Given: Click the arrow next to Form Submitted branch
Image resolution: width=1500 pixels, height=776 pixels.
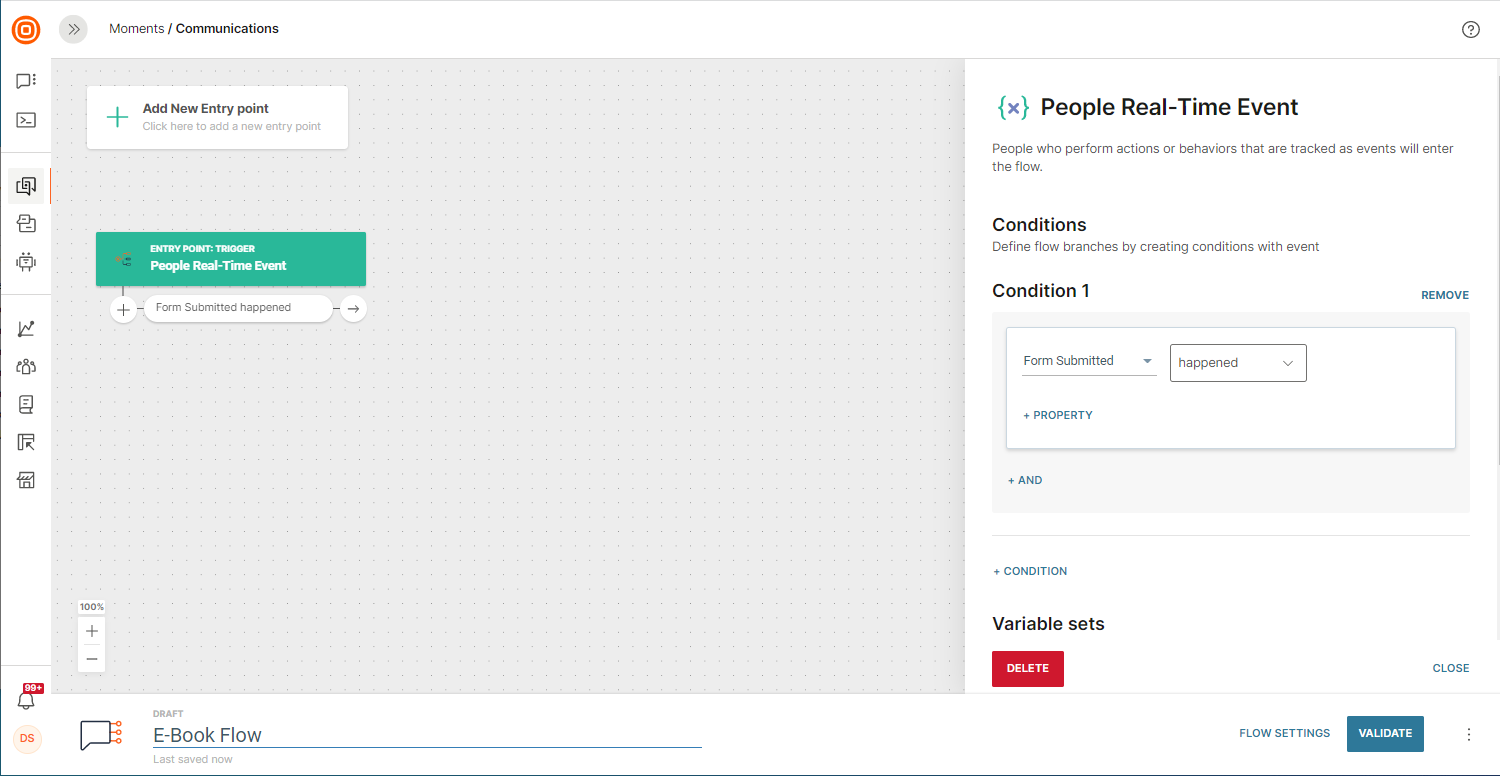Looking at the screenshot, I should pos(352,309).
